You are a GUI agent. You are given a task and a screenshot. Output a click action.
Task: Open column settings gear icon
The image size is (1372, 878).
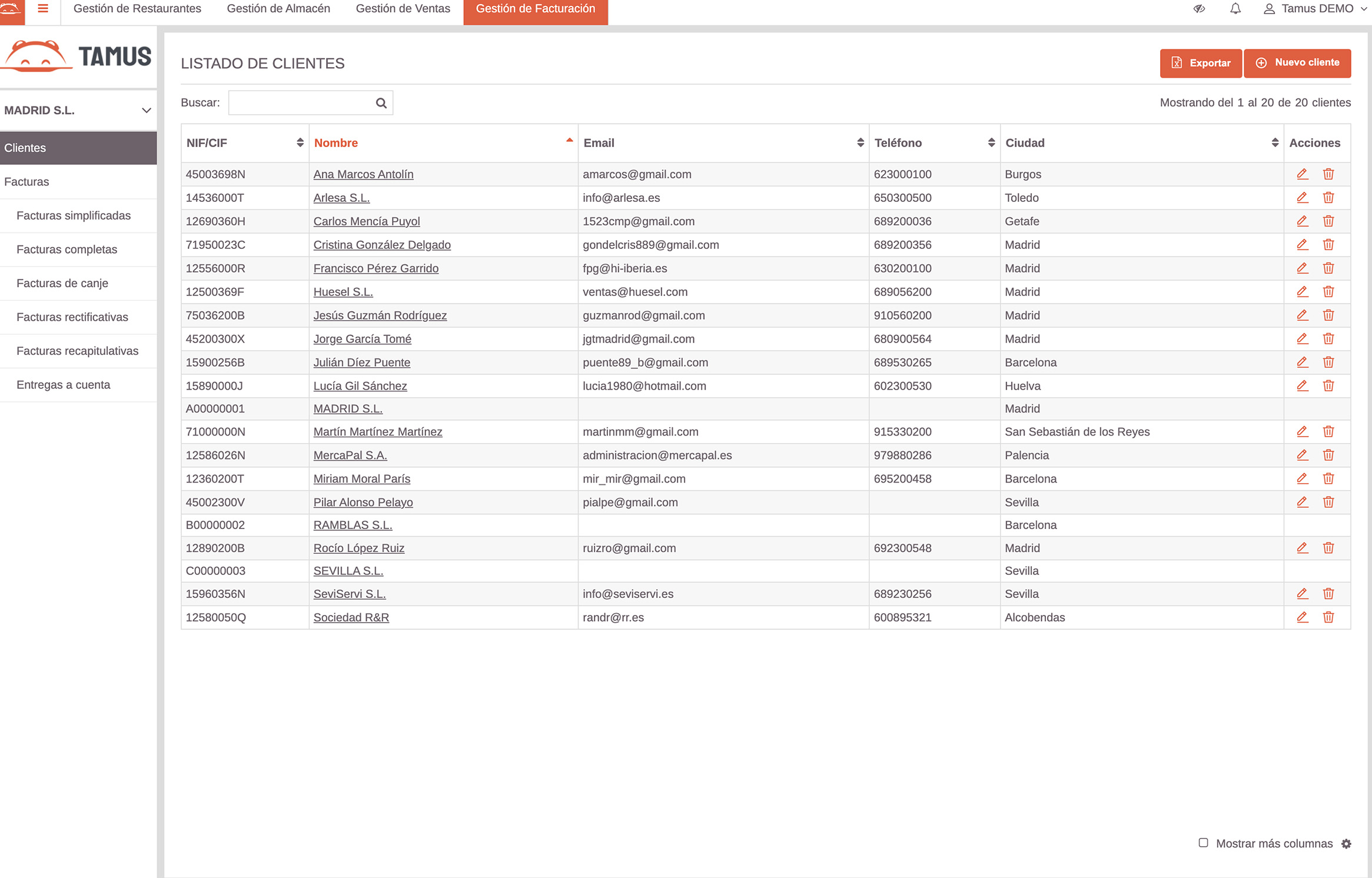tap(1346, 844)
